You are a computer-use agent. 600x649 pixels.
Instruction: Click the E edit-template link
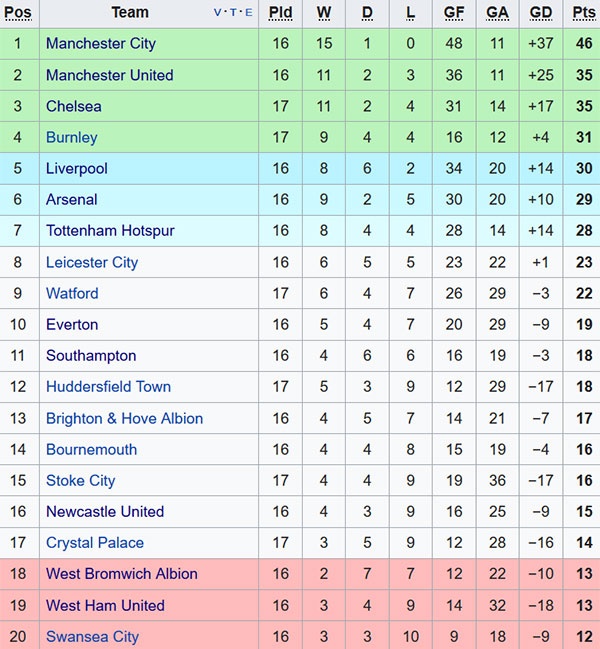pyautogui.click(x=248, y=14)
